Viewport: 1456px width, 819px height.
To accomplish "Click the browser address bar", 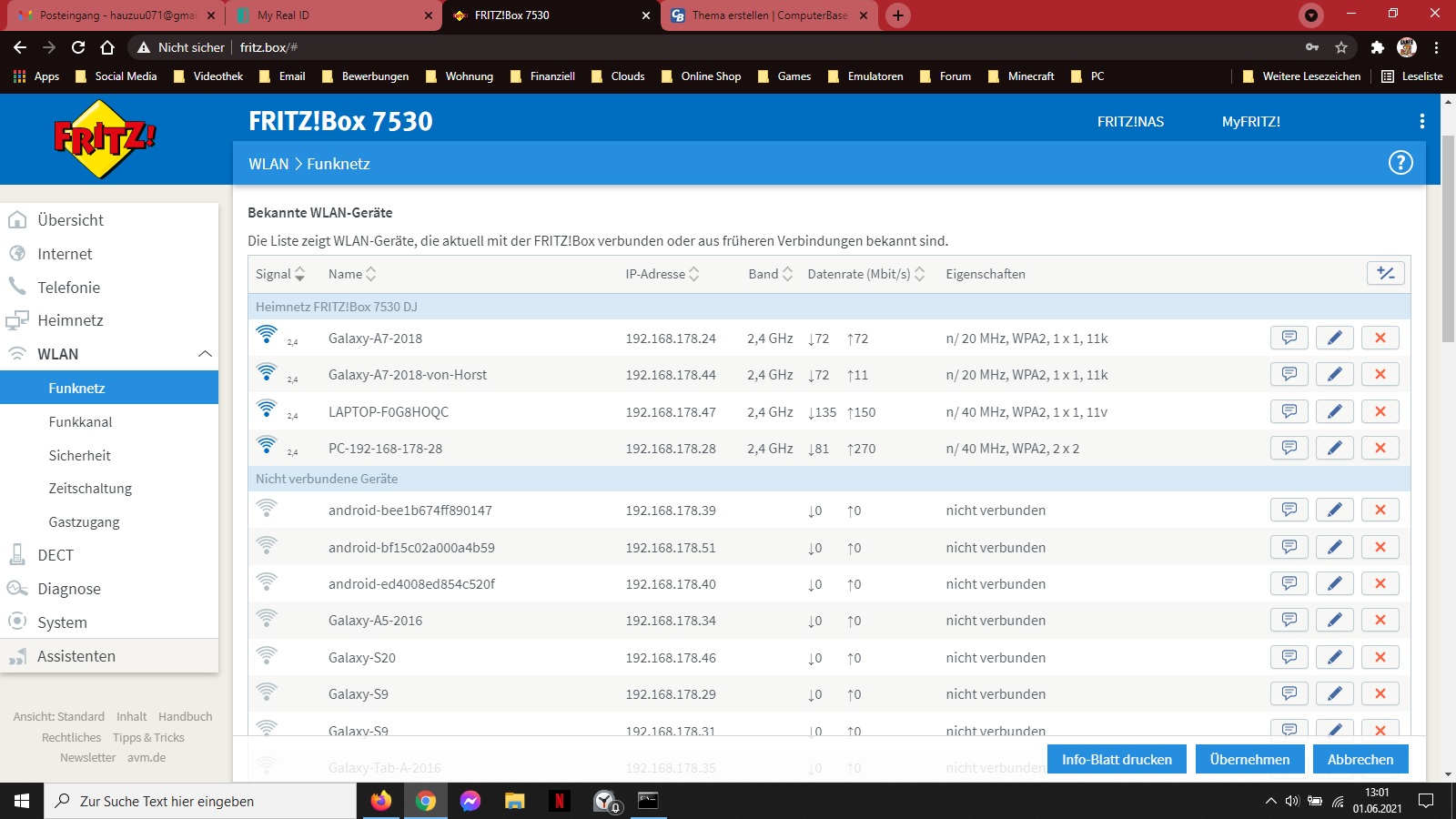I will click(719, 47).
